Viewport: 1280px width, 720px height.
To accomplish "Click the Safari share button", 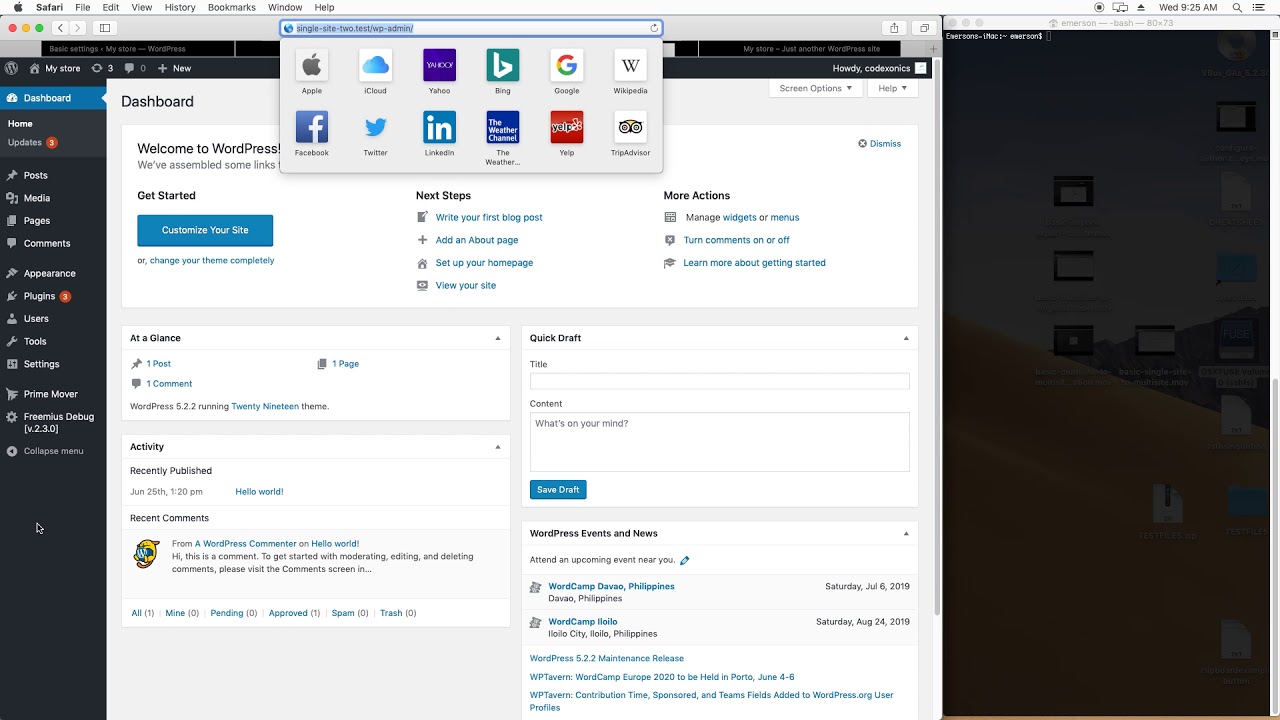I will coord(894,28).
